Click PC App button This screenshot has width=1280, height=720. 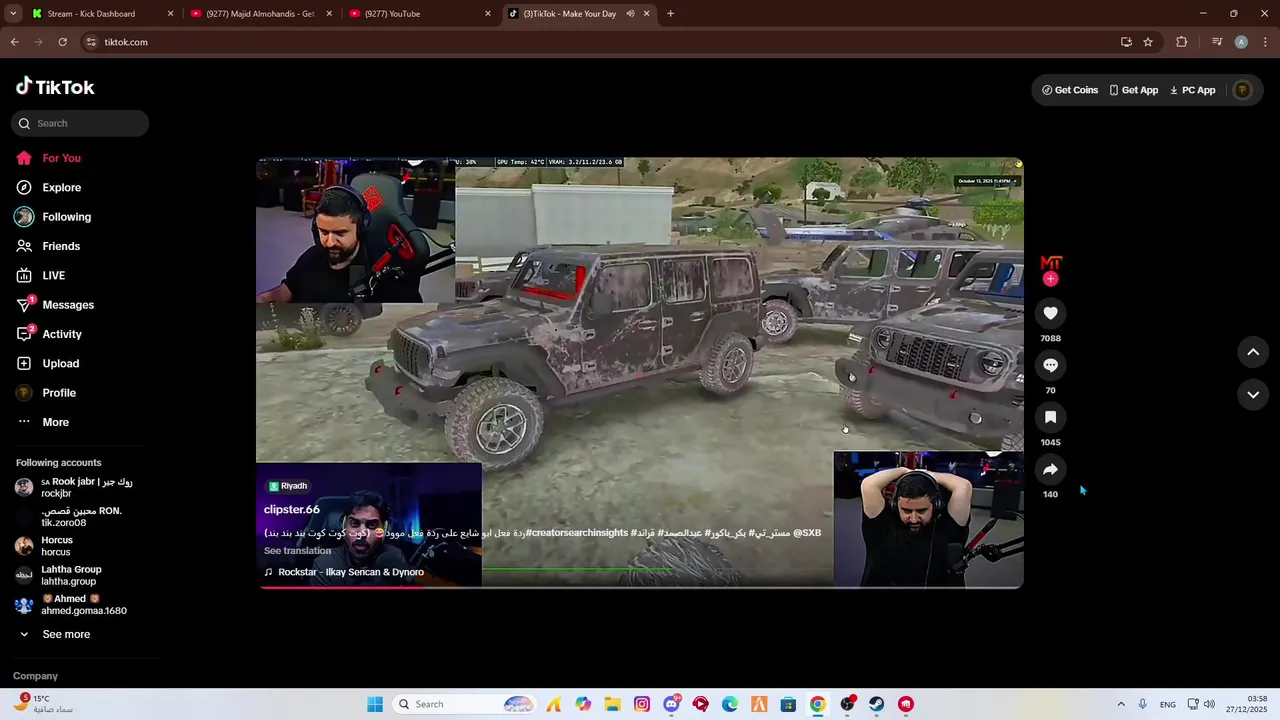(x=1192, y=90)
